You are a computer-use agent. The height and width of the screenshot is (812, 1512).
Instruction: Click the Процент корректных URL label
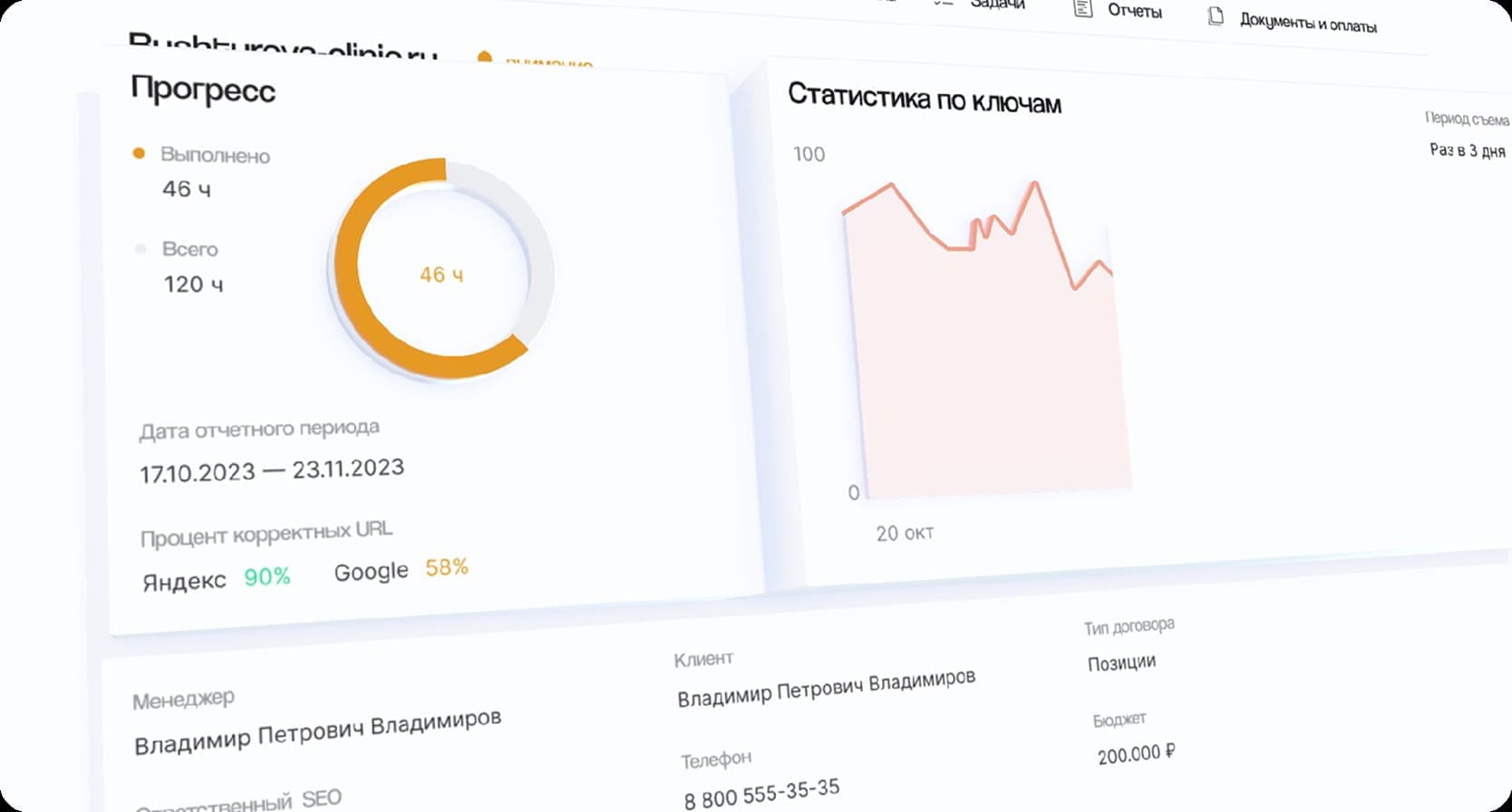pos(267,533)
